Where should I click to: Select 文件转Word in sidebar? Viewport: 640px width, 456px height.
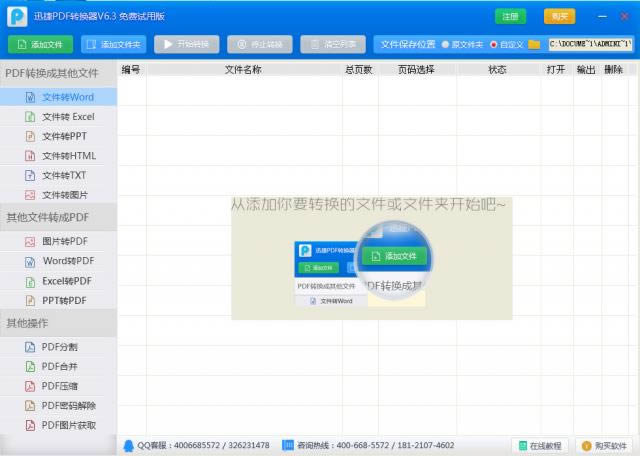[x=58, y=97]
